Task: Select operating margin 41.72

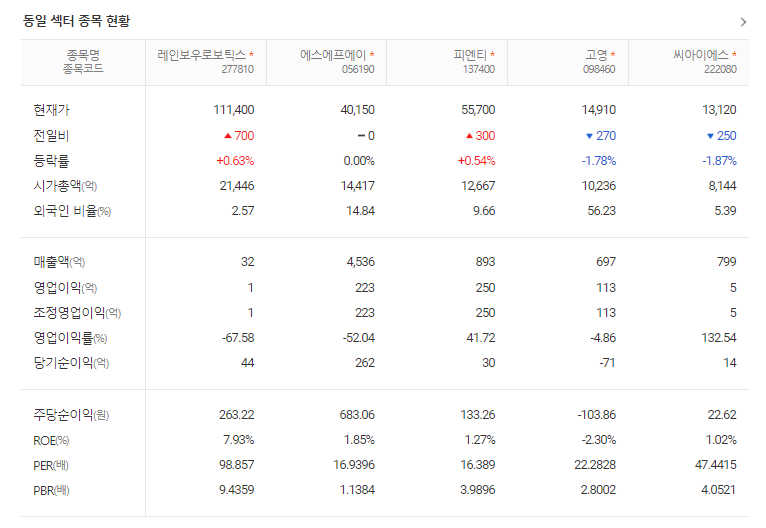Action: tap(481, 338)
